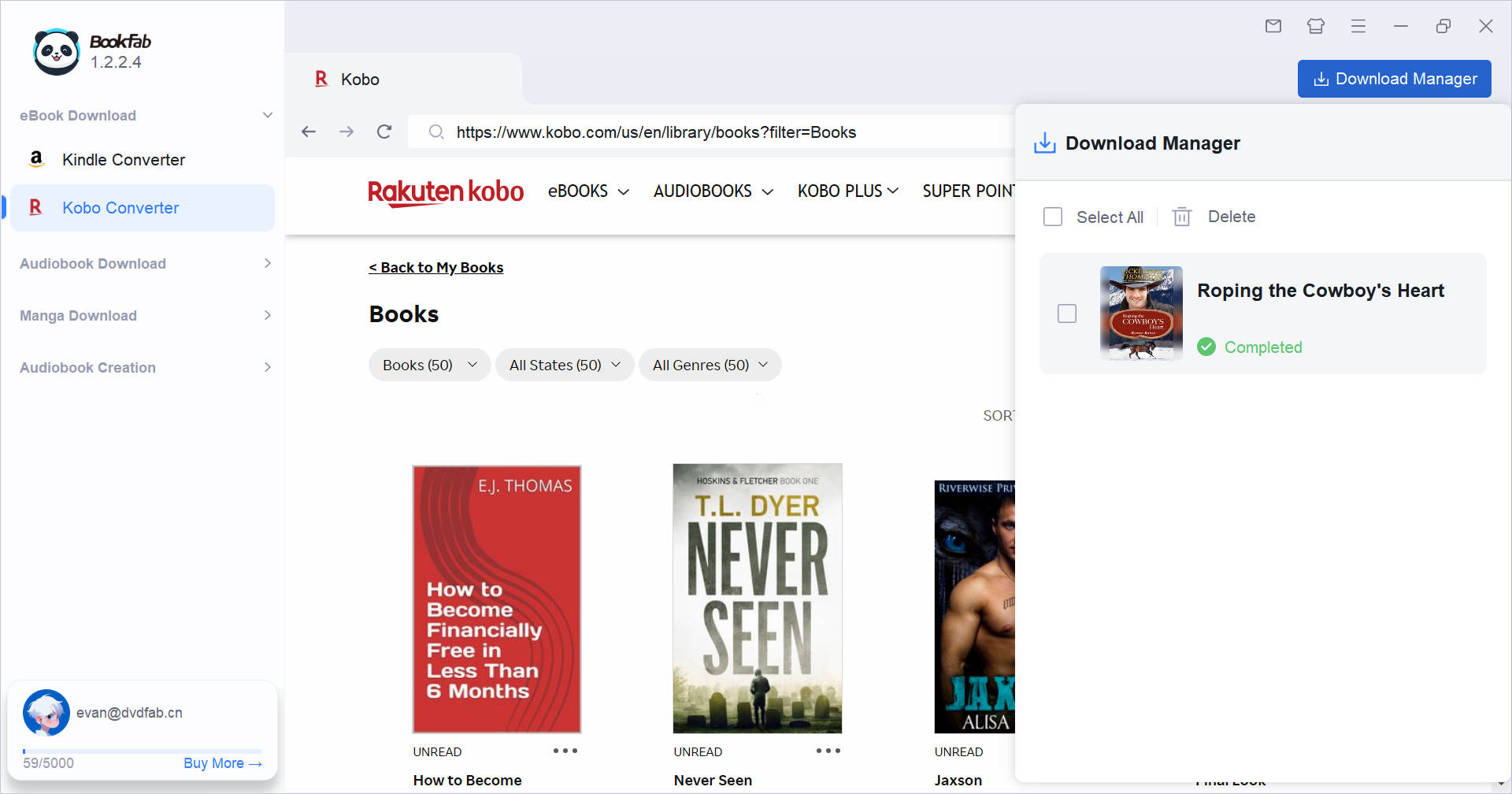1512x794 pixels.
Task: Tick checkbox for Roping the Cowboy's Heart
Action: click(1067, 314)
